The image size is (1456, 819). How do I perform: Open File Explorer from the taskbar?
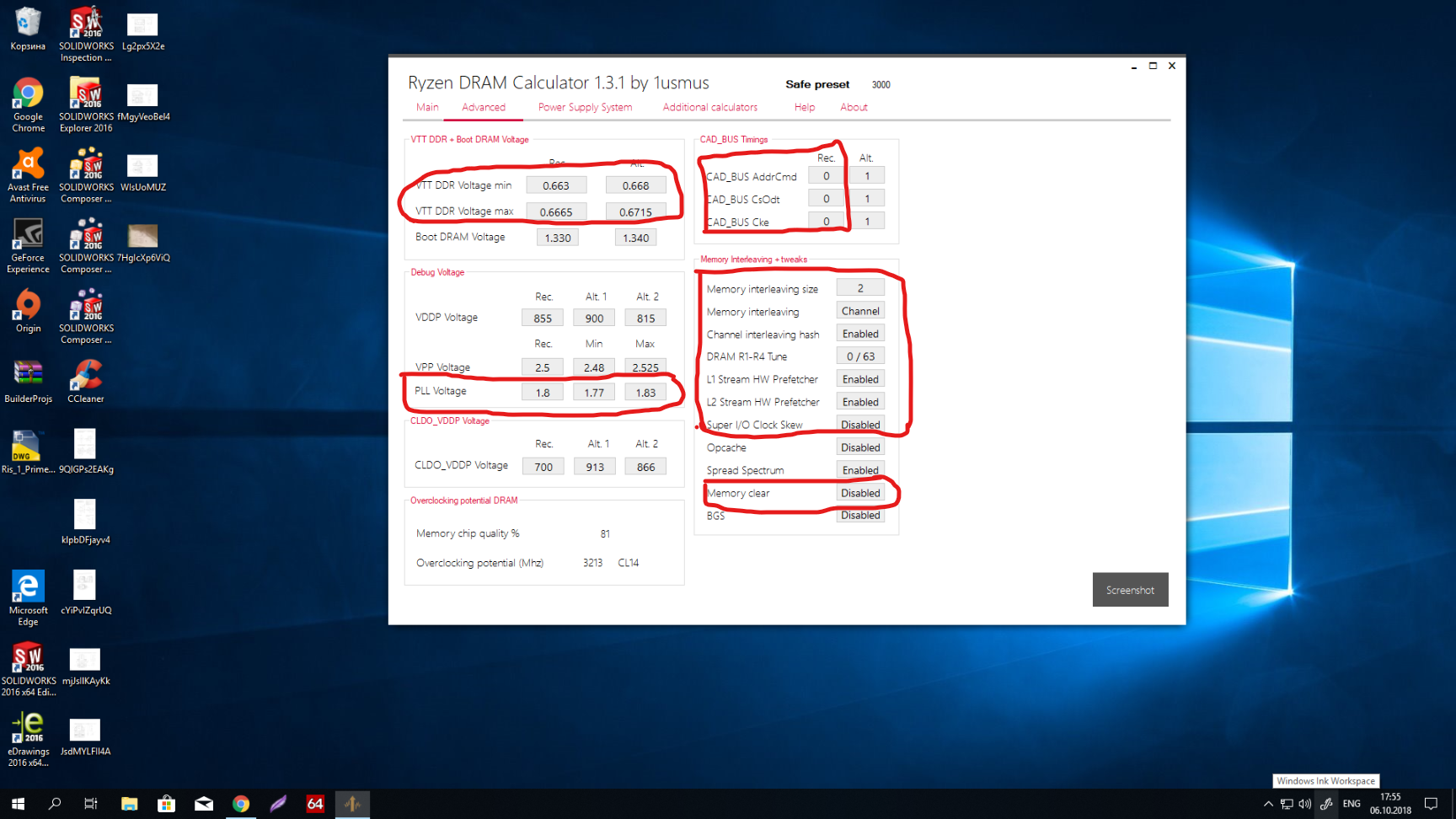click(x=129, y=804)
